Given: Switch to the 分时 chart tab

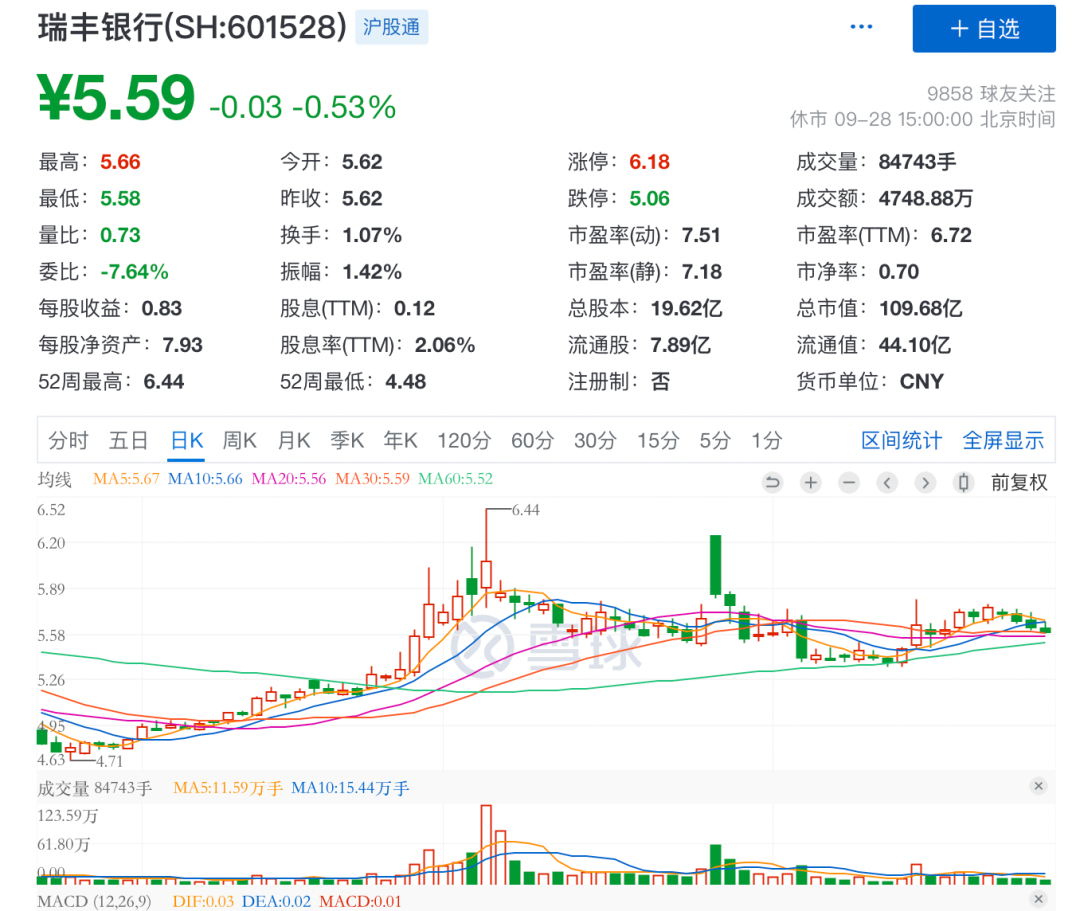Looking at the screenshot, I should pos(68,440).
